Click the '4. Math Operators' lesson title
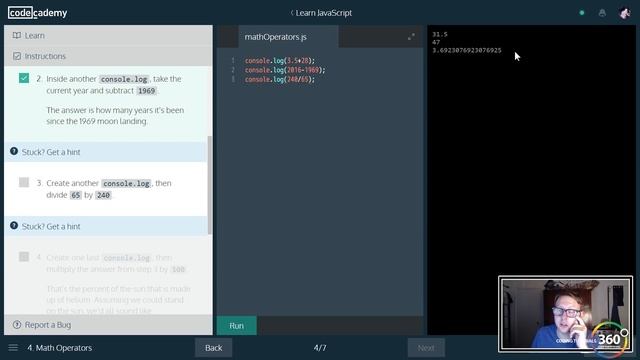The height and width of the screenshot is (360, 640). tap(60, 348)
